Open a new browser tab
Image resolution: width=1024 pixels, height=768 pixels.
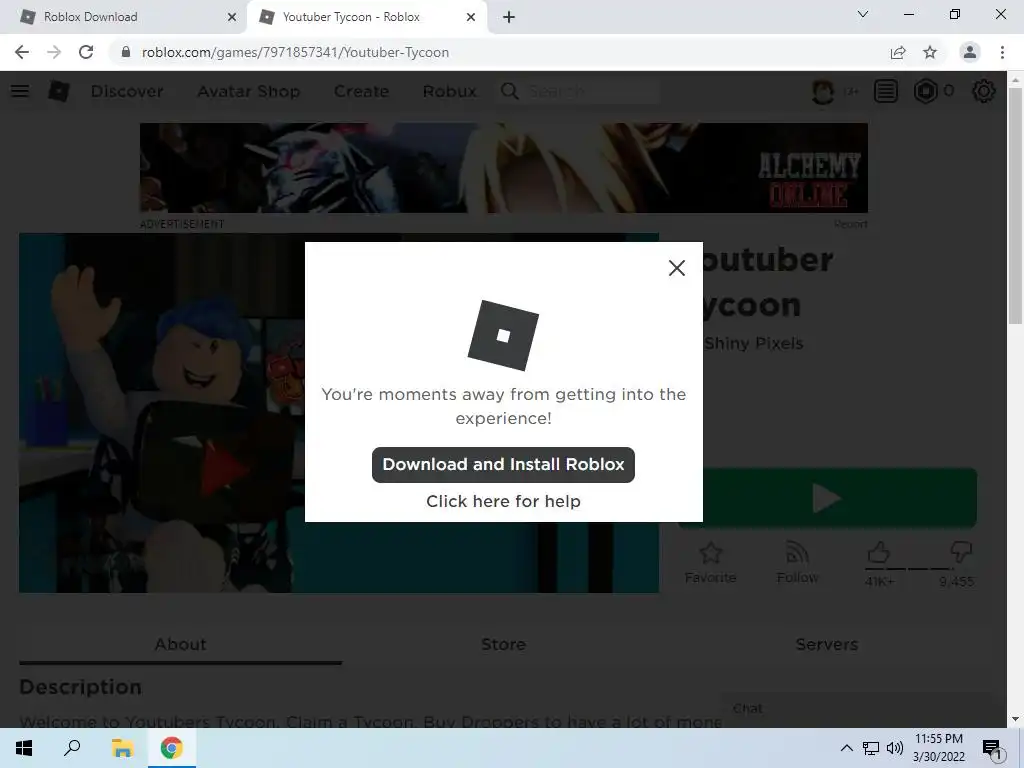pos(509,17)
